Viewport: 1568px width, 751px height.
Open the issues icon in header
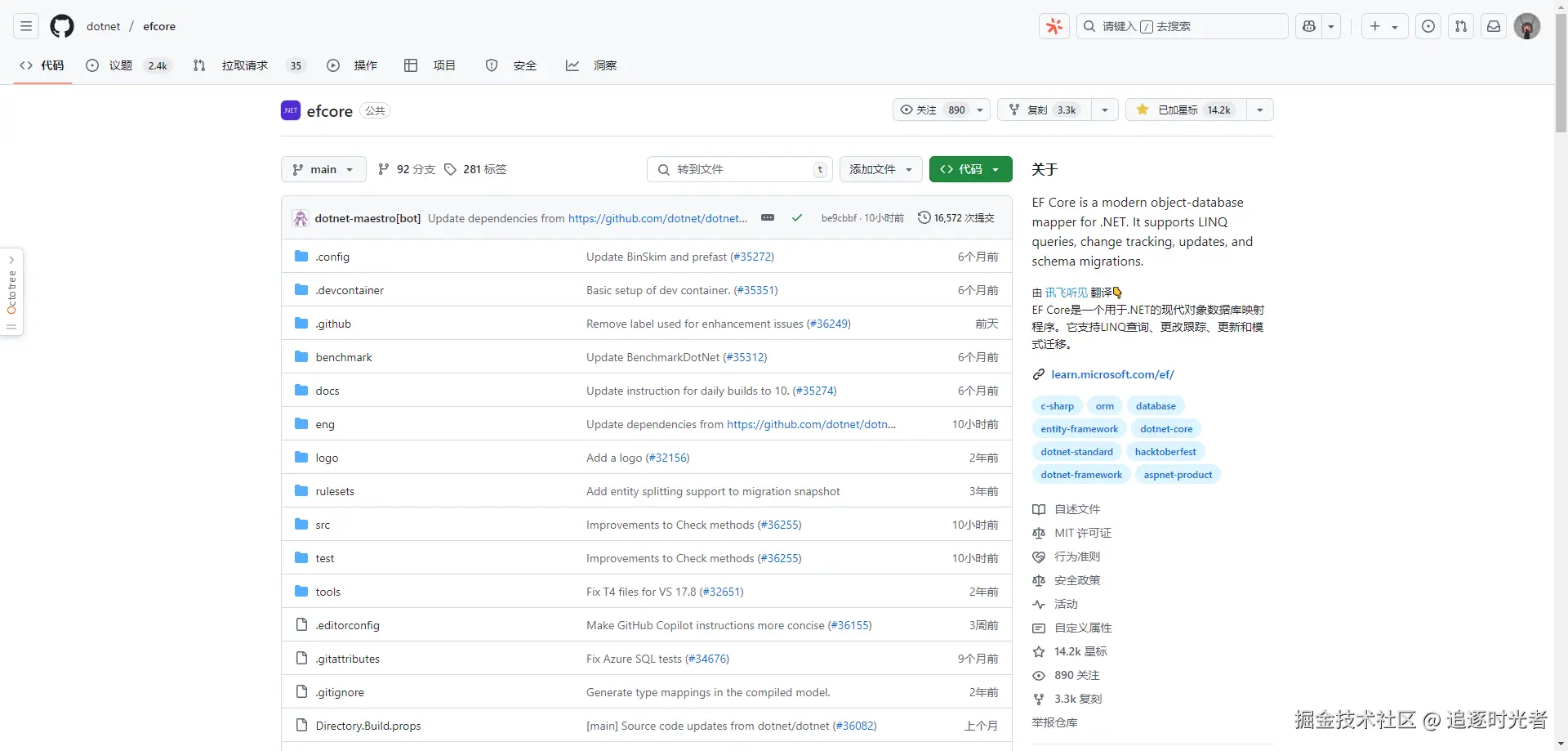coord(1428,26)
